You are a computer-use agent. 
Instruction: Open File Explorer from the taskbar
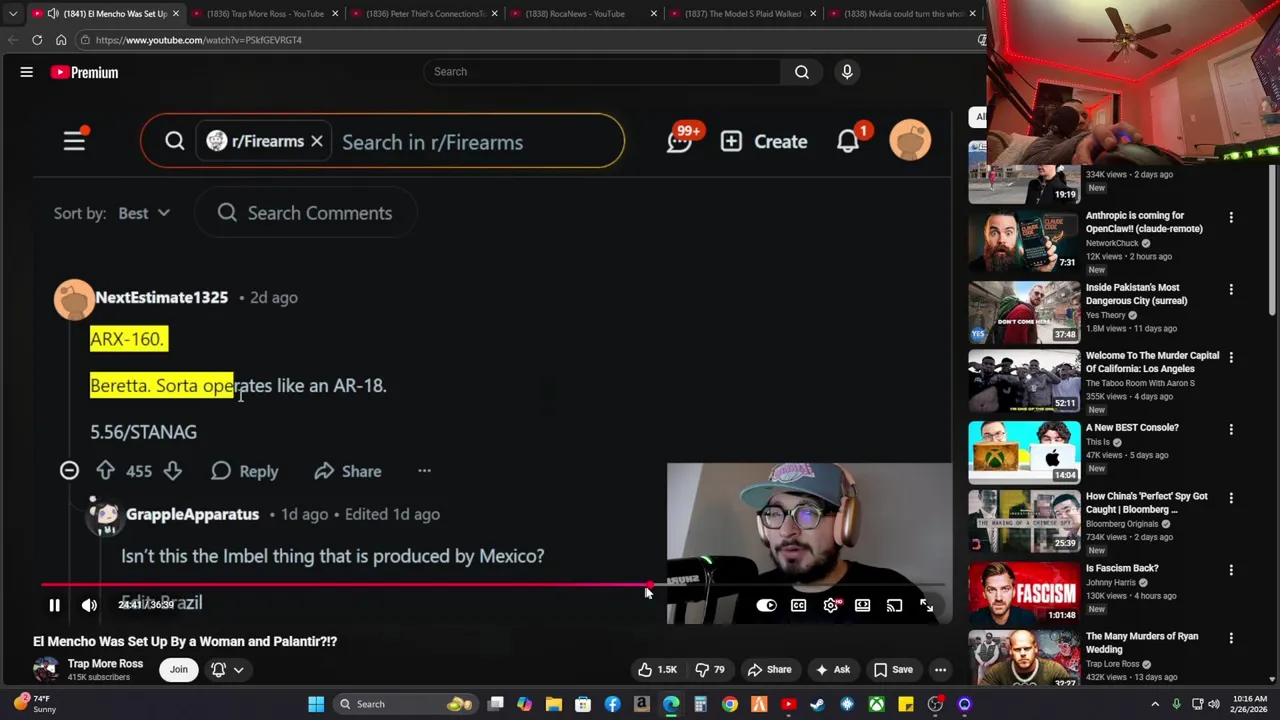click(x=554, y=704)
